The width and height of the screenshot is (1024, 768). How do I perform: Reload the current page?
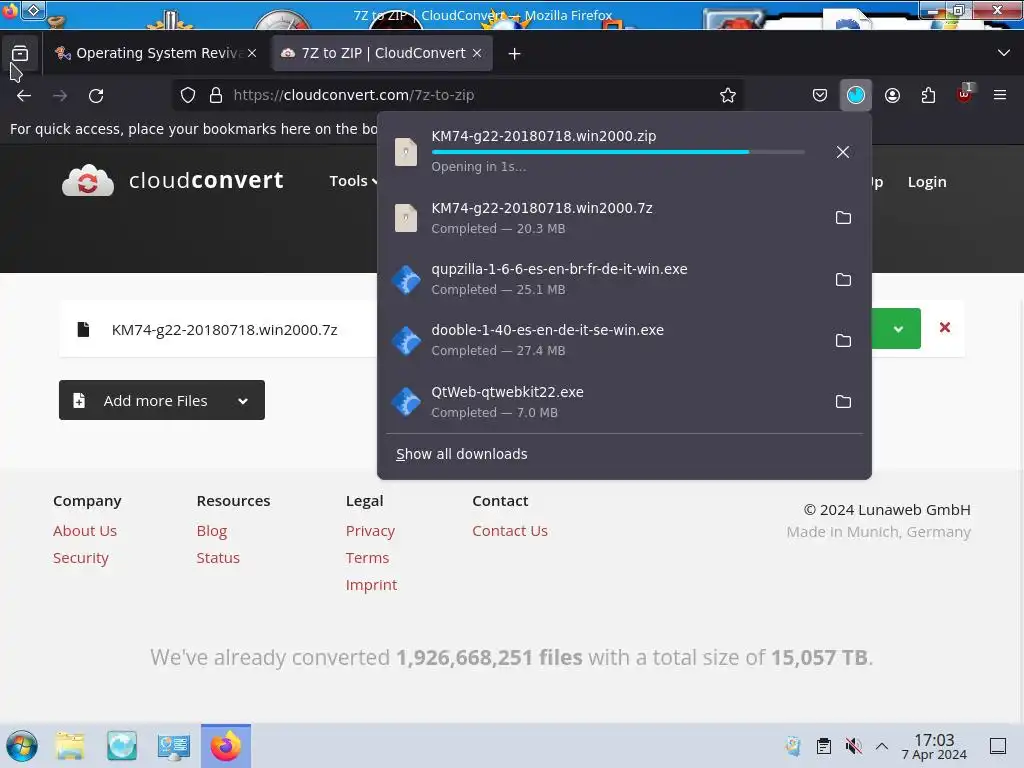coord(96,95)
